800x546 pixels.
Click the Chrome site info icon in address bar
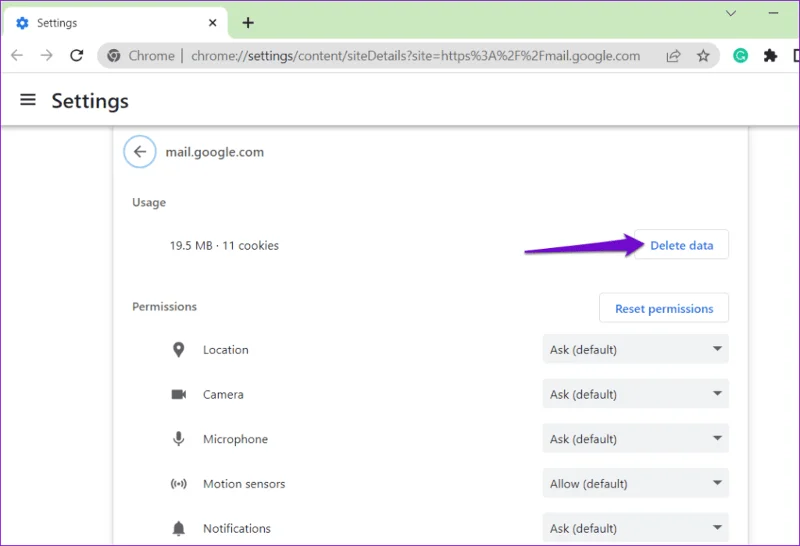(114, 55)
